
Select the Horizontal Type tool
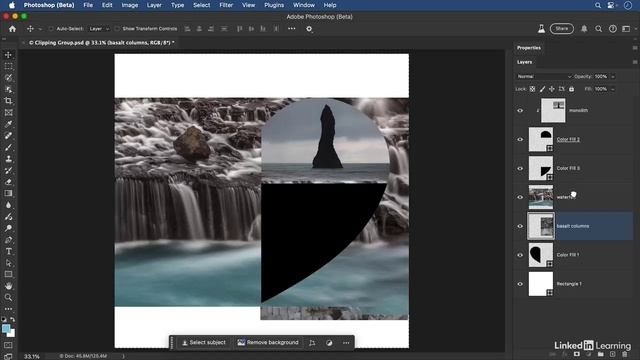click(8, 251)
